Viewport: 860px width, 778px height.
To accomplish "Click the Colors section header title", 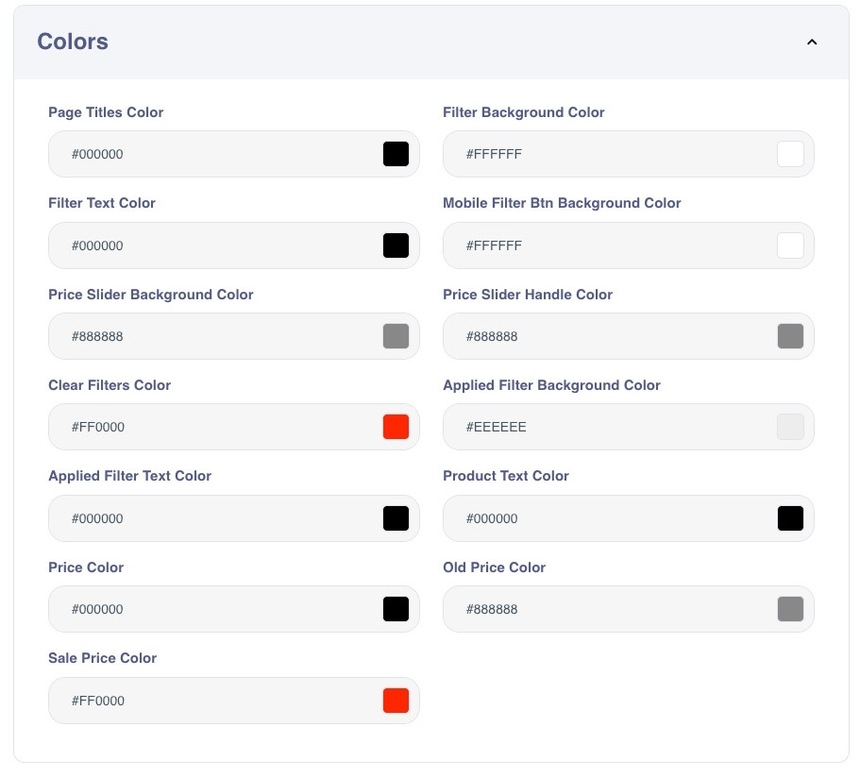I will [73, 42].
